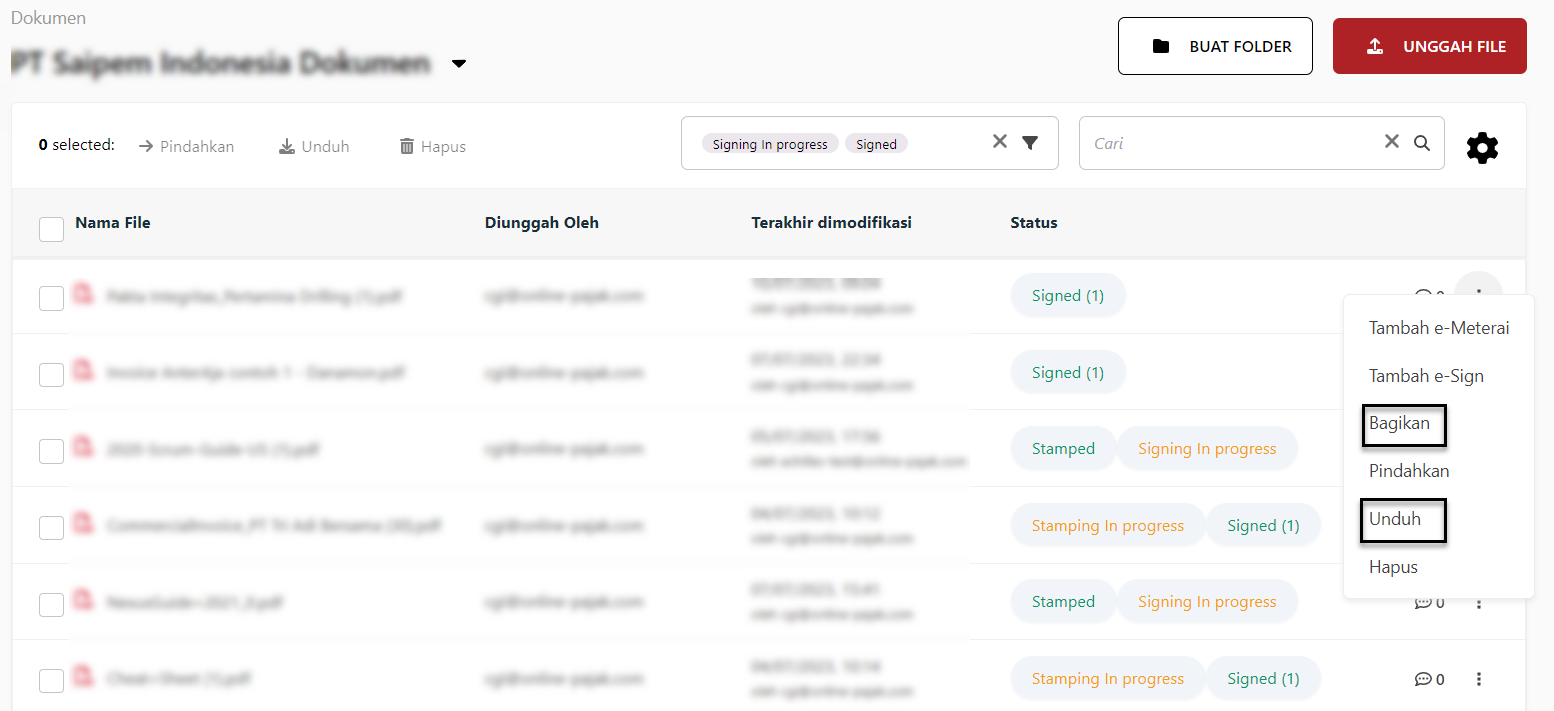Viewport: 1554px width, 711px height.
Task: Clear the search field with X icon
Action: 1391,142
